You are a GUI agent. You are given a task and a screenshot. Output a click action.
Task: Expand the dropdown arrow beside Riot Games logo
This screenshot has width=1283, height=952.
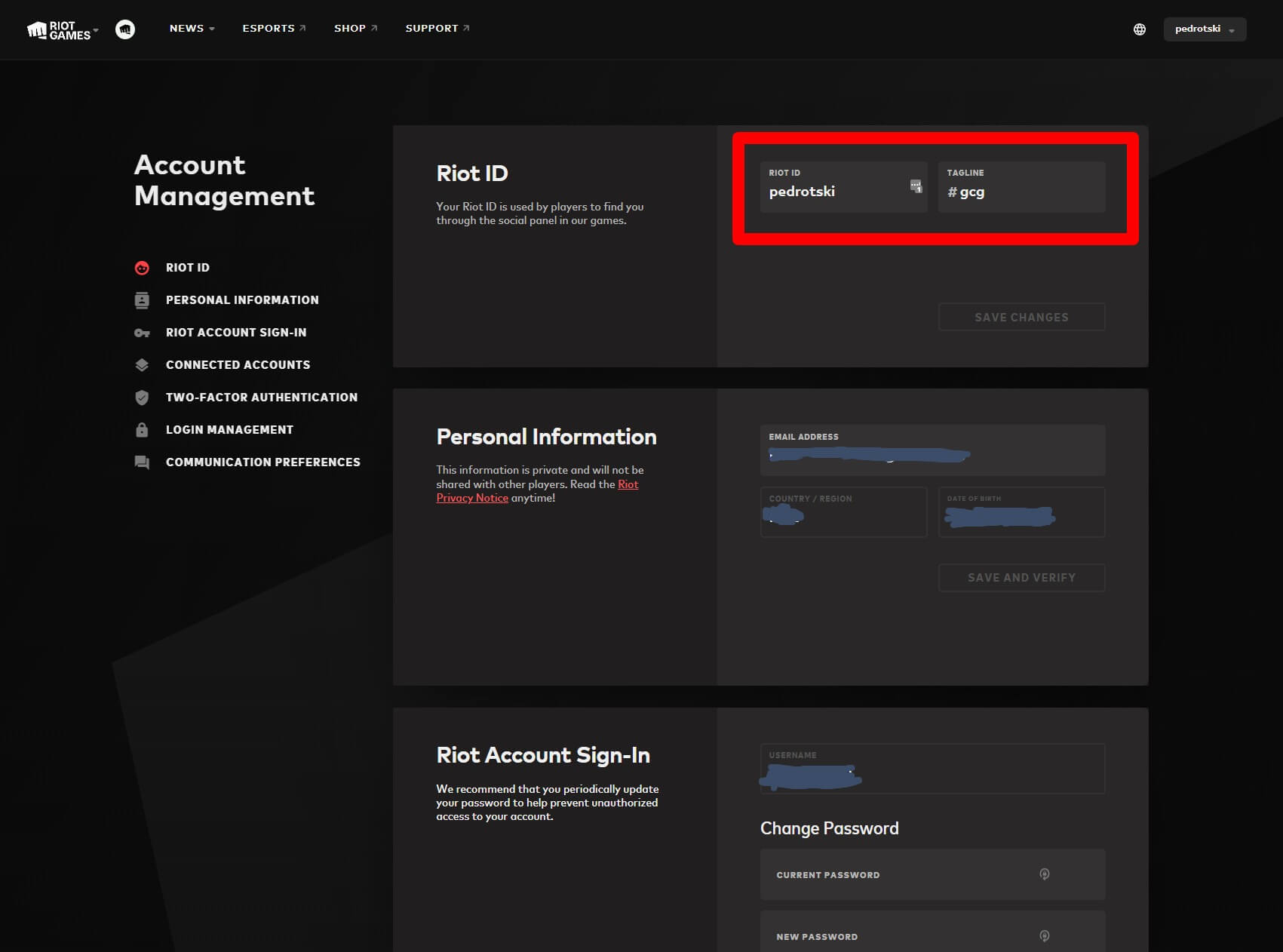[96, 29]
